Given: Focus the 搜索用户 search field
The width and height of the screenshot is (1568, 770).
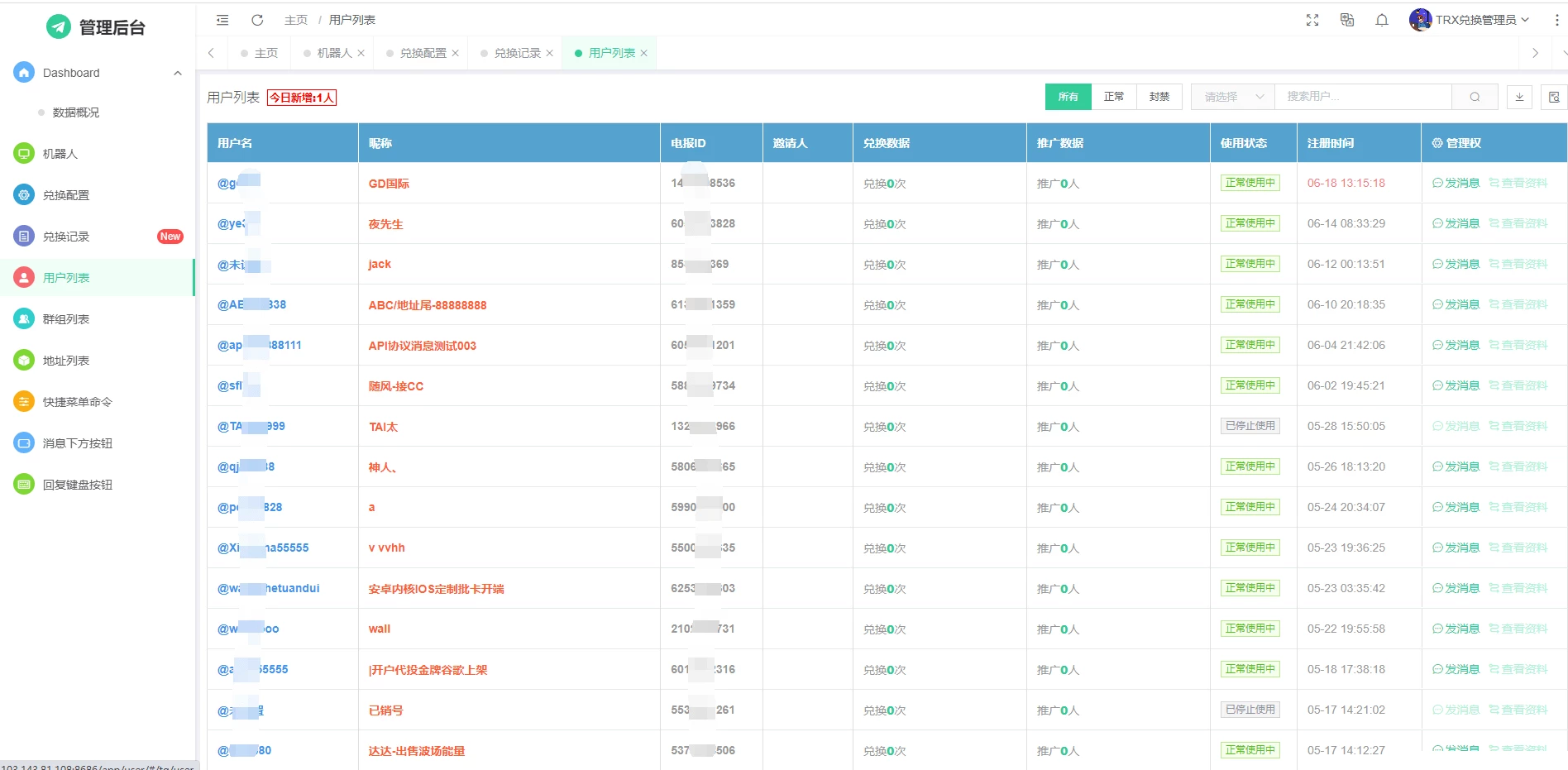Looking at the screenshot, I should (1362, 97).
